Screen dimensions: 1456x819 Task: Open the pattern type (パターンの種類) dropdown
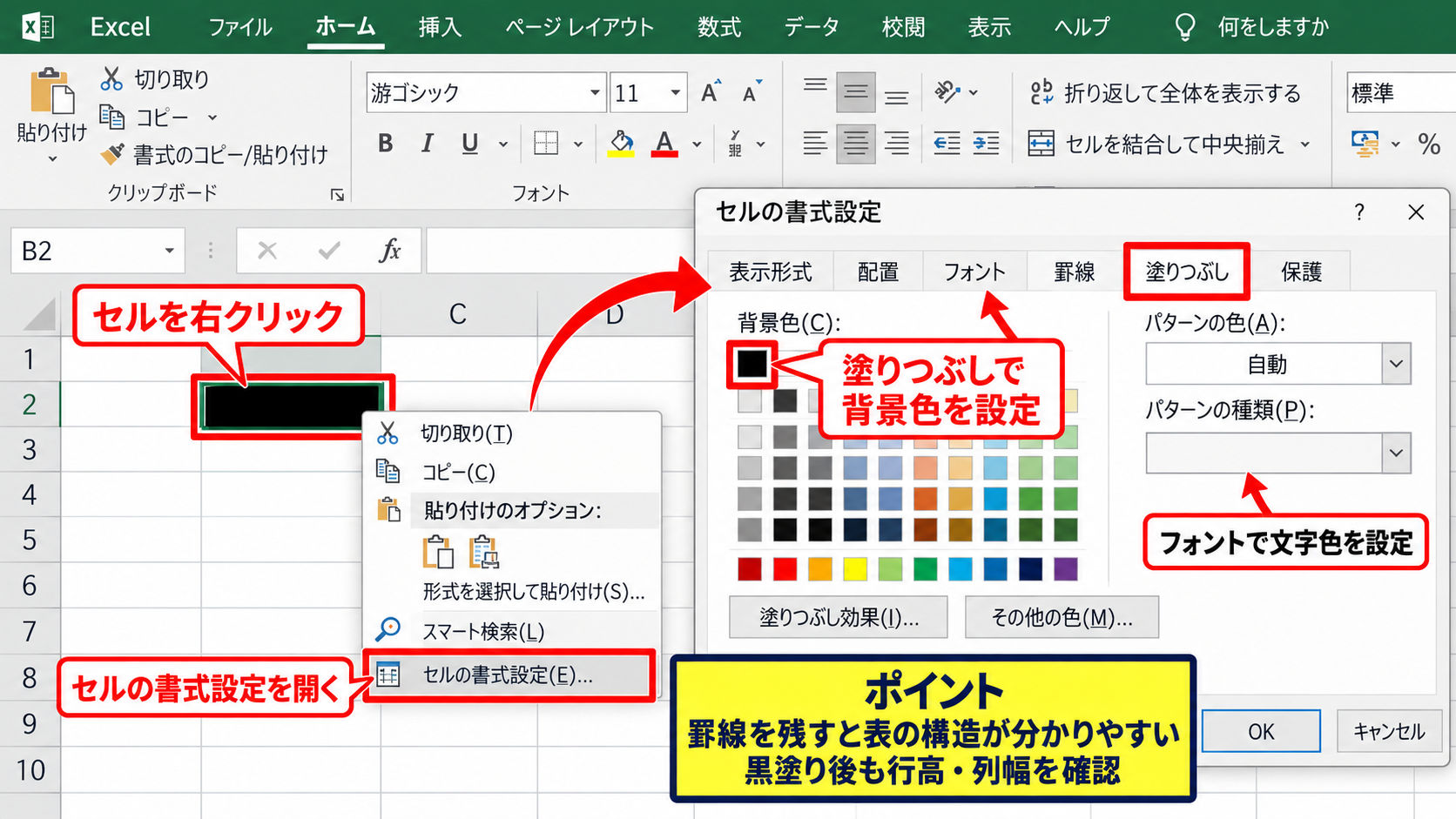[1396, 453]
